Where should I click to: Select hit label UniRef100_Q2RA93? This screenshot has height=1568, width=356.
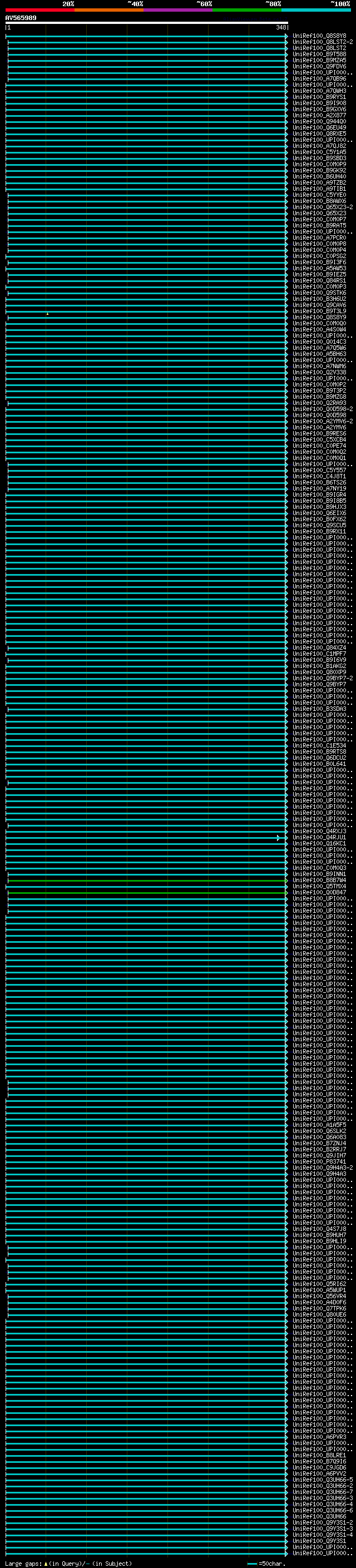point(319,403)
